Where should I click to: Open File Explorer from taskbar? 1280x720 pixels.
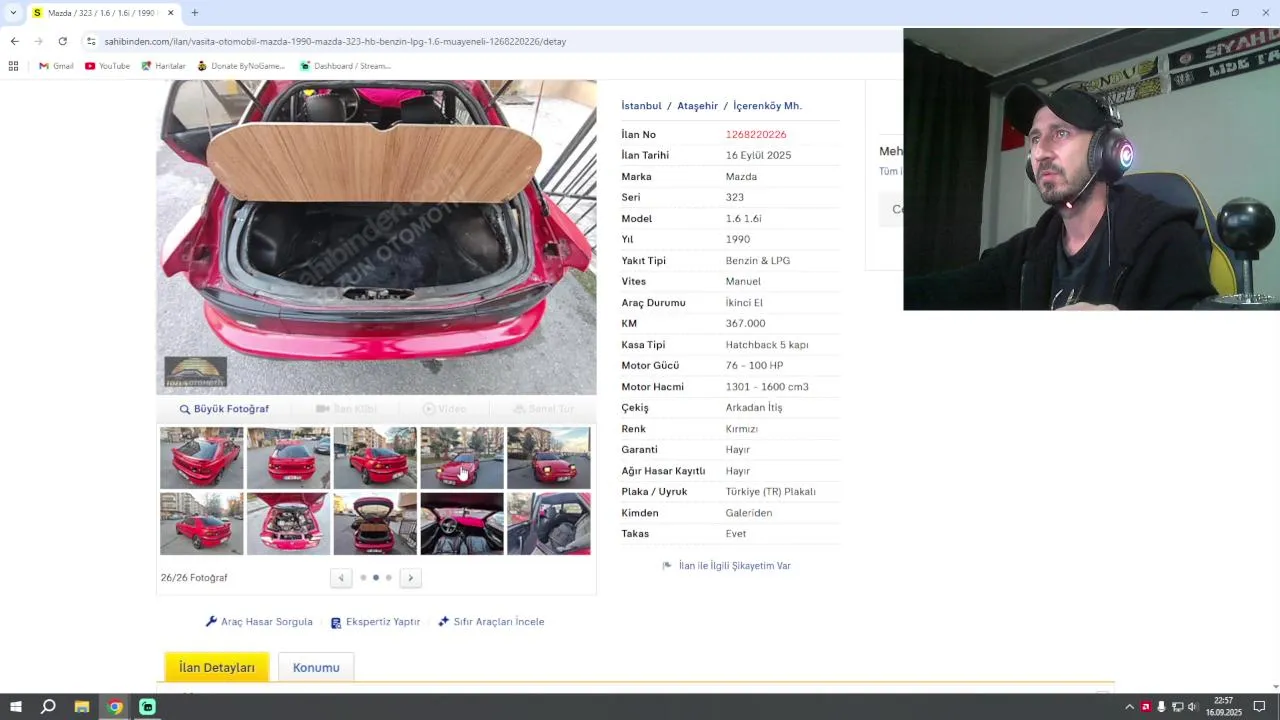coord(82,707)
